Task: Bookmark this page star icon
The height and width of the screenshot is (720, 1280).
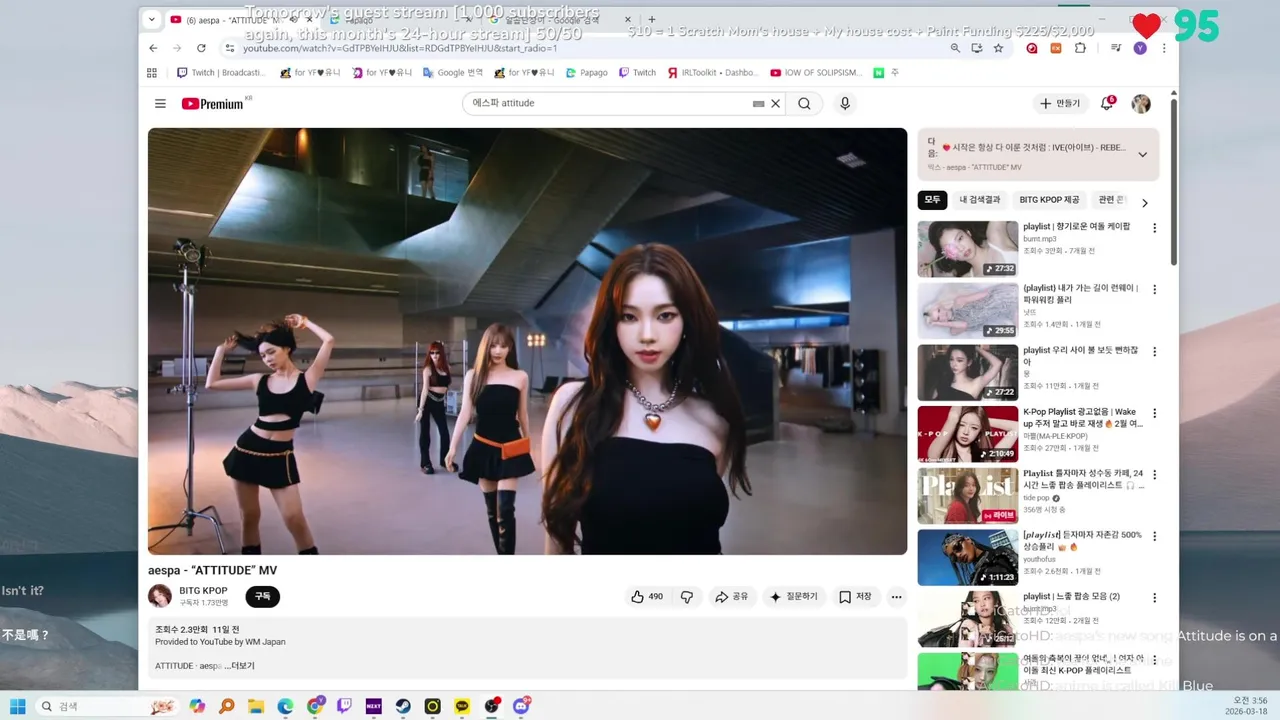Action: click(998, 48)
